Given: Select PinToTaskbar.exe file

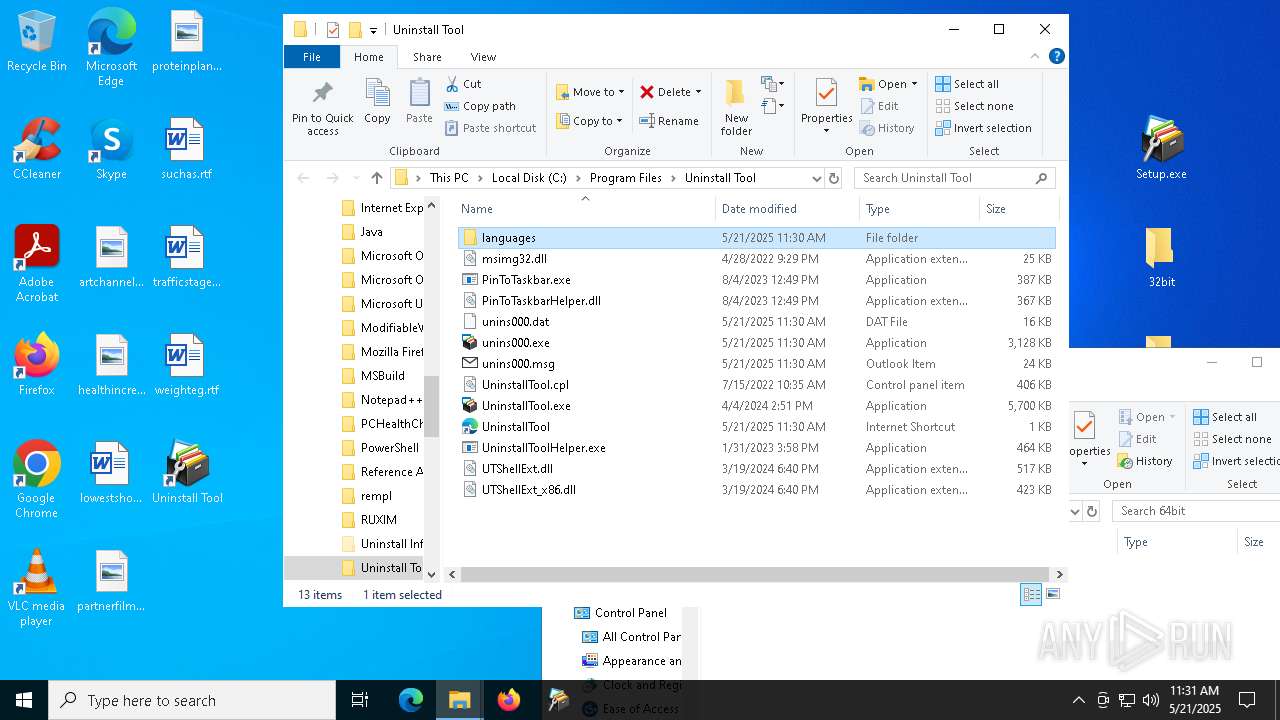Looking at the screenshot, I should coord(757,280).
